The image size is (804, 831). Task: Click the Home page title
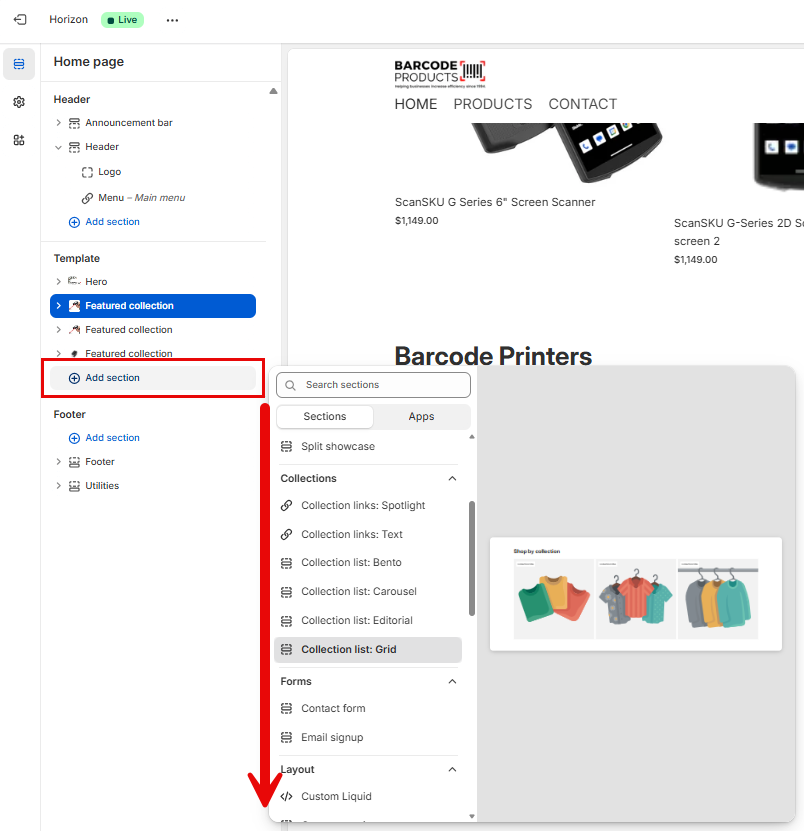(89, 62)
